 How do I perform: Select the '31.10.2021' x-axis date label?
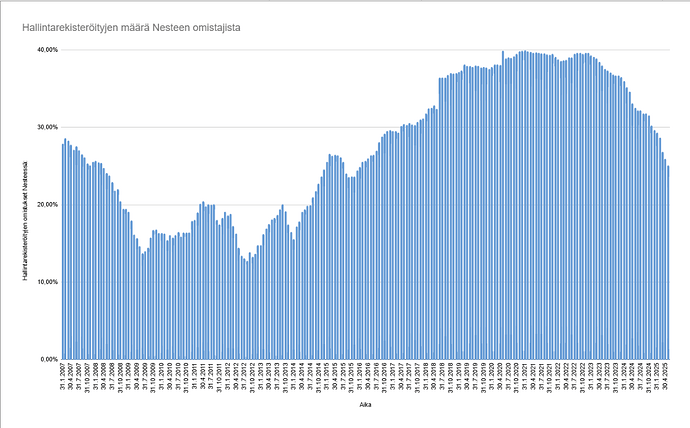click(x=550, y=378)
